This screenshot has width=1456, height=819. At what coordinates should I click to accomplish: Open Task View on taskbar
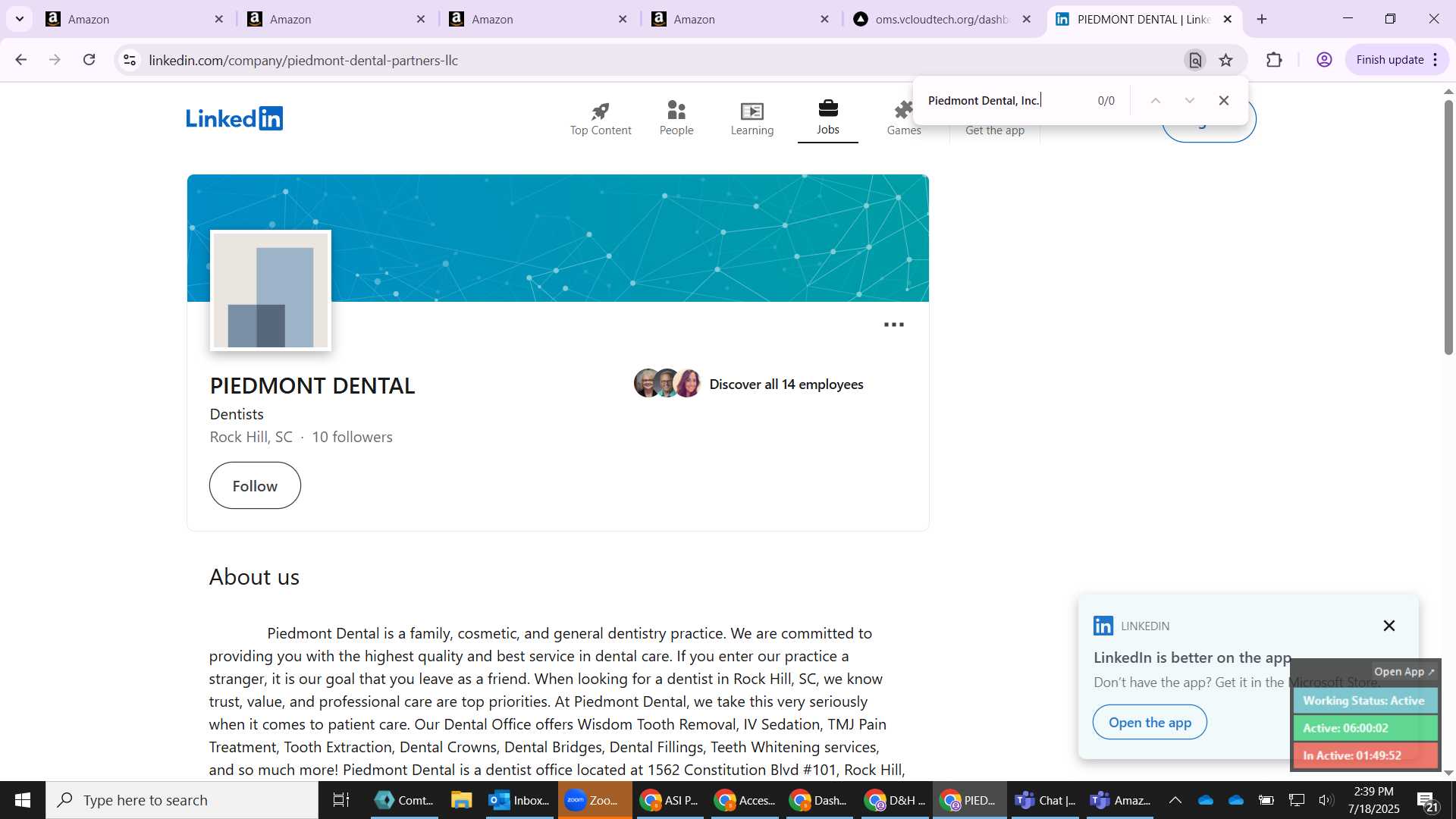pos(341,800)
